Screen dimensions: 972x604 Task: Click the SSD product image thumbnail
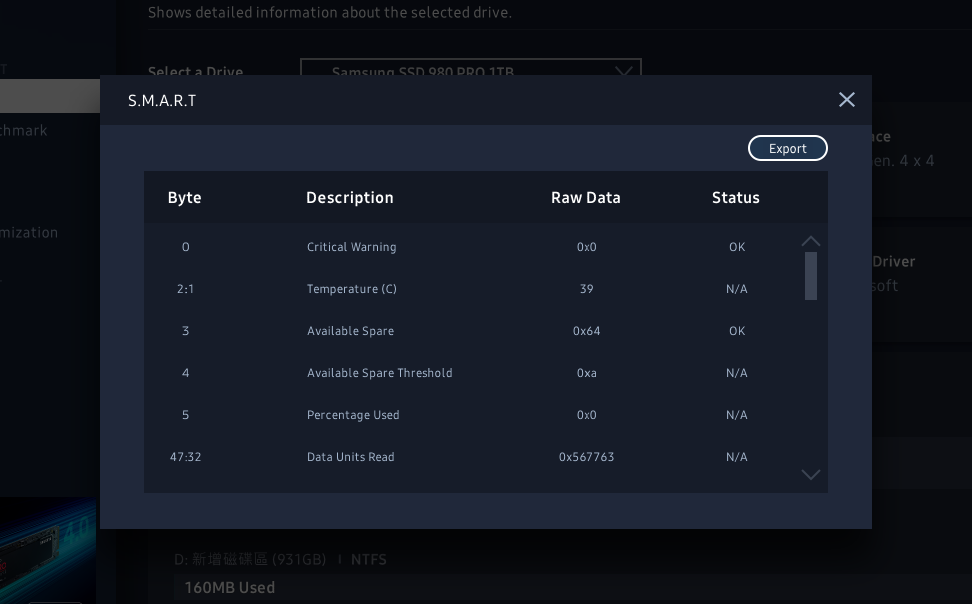click(x=48, y=550)
